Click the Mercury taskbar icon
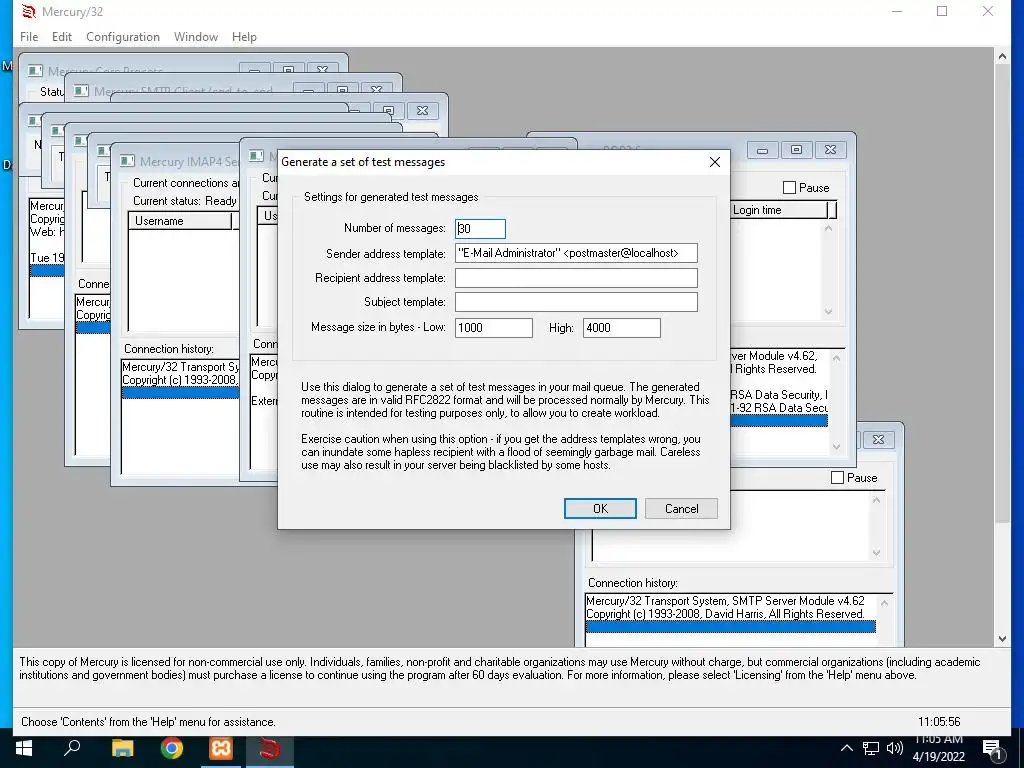The image size is (1024, 768). point(270,748)
